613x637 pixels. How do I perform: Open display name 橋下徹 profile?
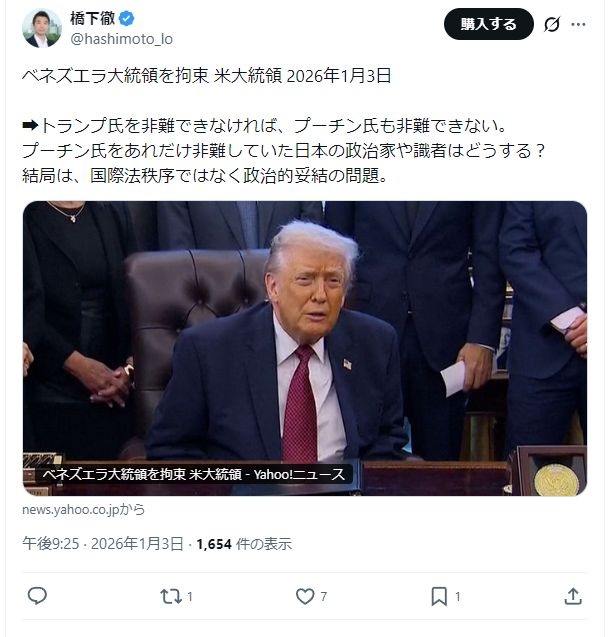[x=93, y=18]
